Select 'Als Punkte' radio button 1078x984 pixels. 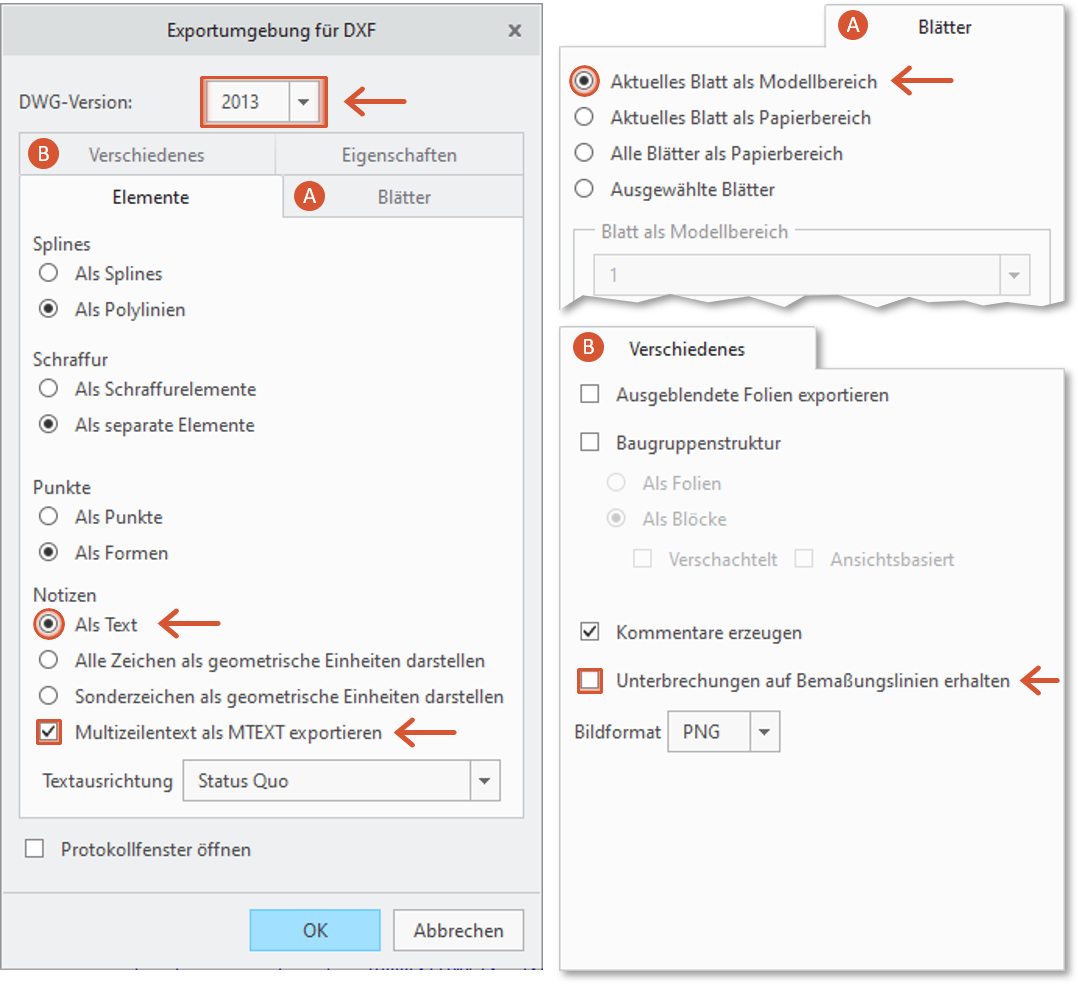click(x=48, y=517)
